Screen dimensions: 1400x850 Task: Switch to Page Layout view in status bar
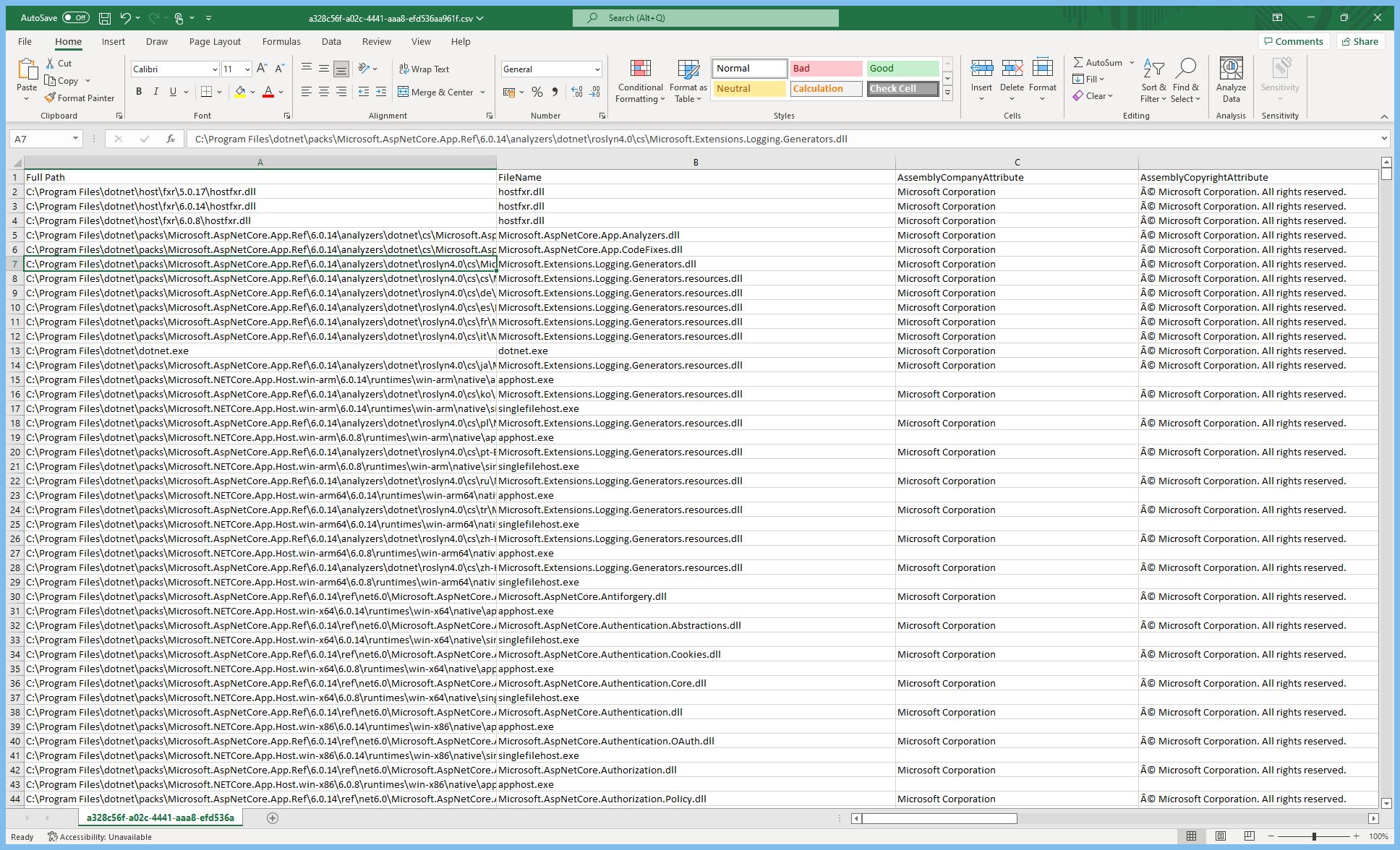coord(1220,836)
